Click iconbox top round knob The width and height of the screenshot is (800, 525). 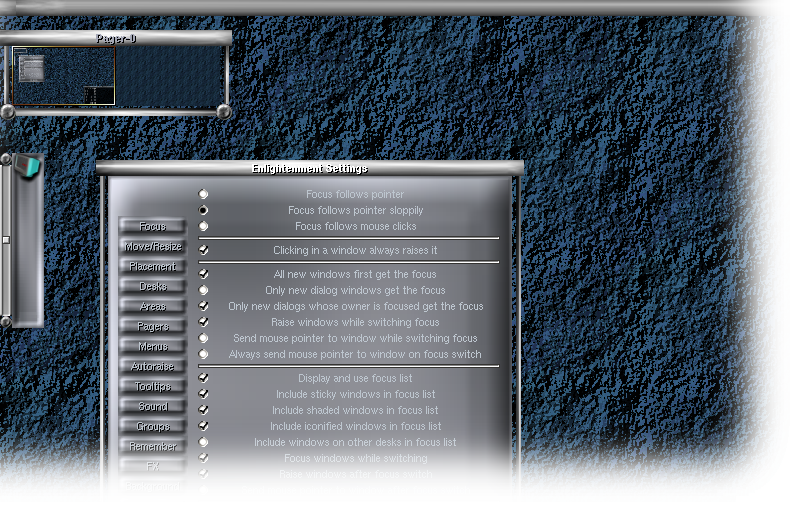[6, 159]
